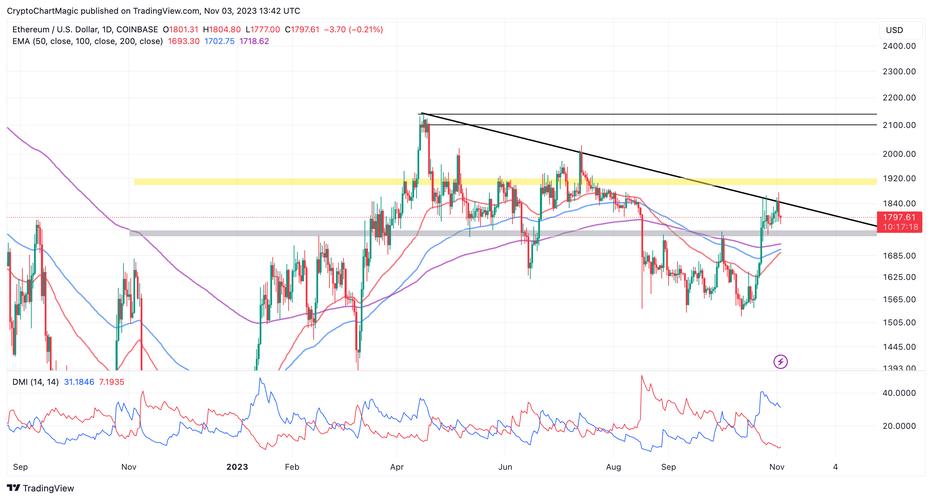
Task: Click the 40.0000 DMI axis label
Action: pyautogui.click(x=899, y=393)
